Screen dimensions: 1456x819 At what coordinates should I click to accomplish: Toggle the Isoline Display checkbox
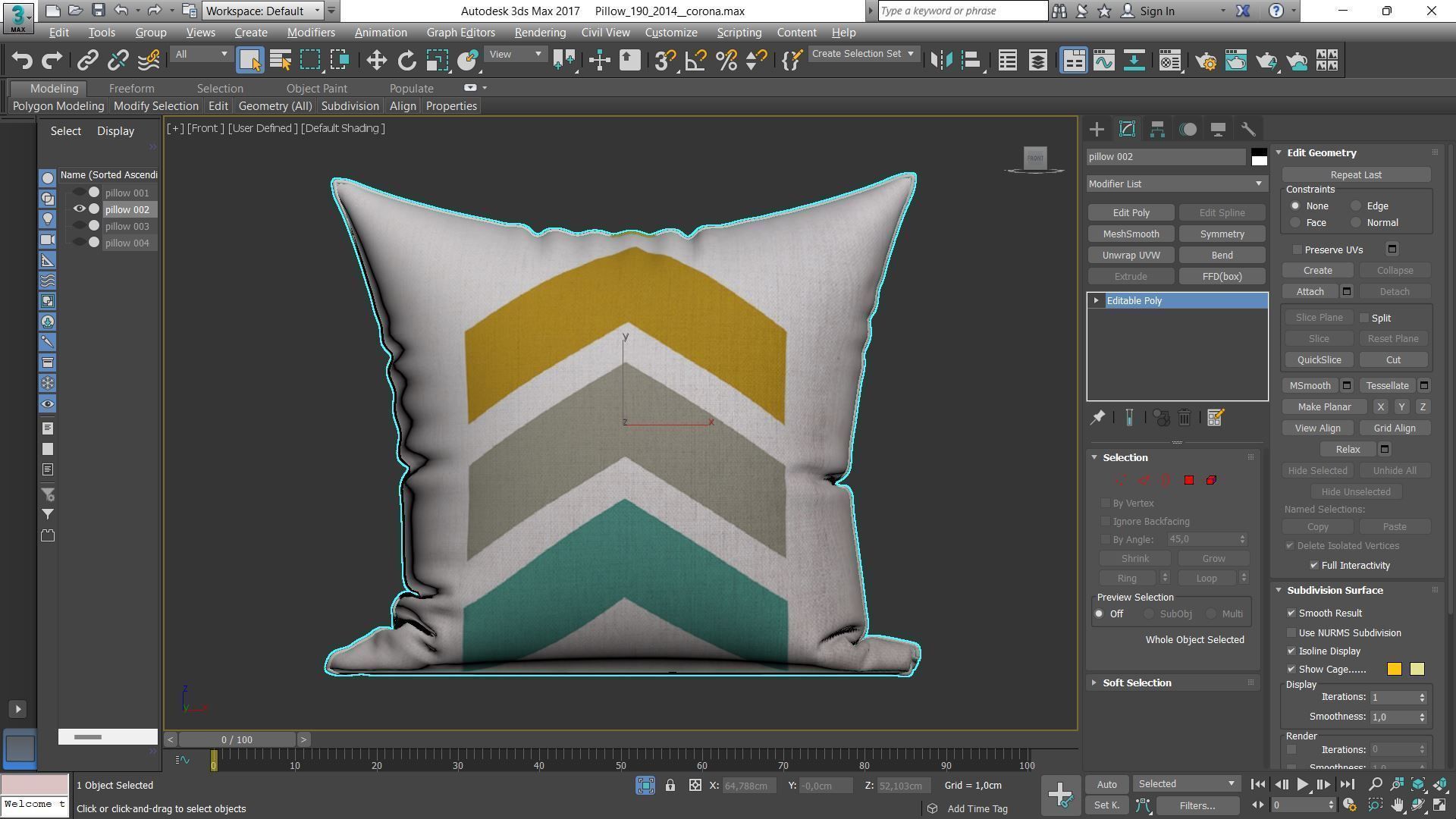(x=1291, y=651)
